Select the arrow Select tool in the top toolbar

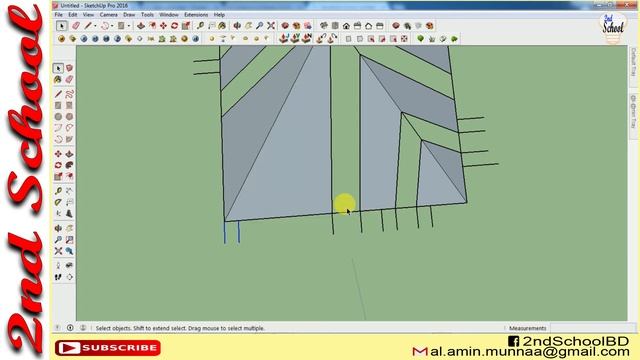(62, 26)
